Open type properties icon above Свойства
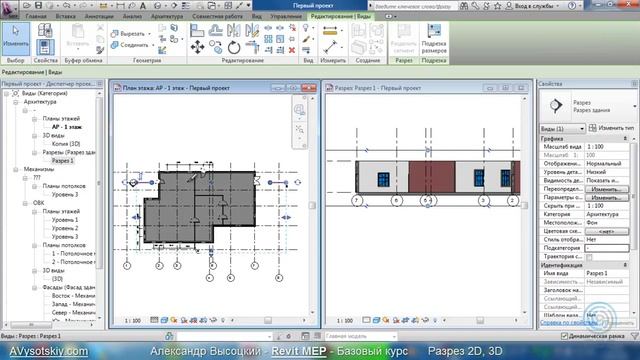 point(45,30)
